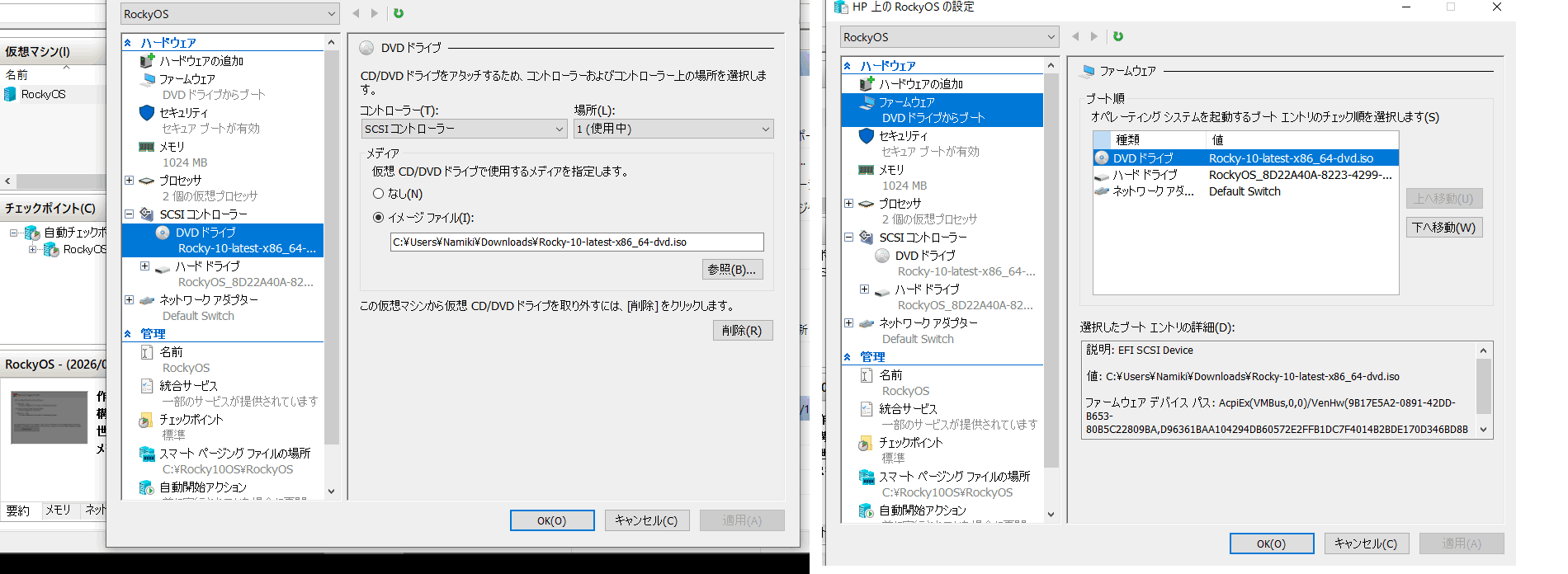The width and height of the screenshot is (1568, 574).
Task: Expand ネットワーク アダプター node in right window
Action: tap(848, 322)
